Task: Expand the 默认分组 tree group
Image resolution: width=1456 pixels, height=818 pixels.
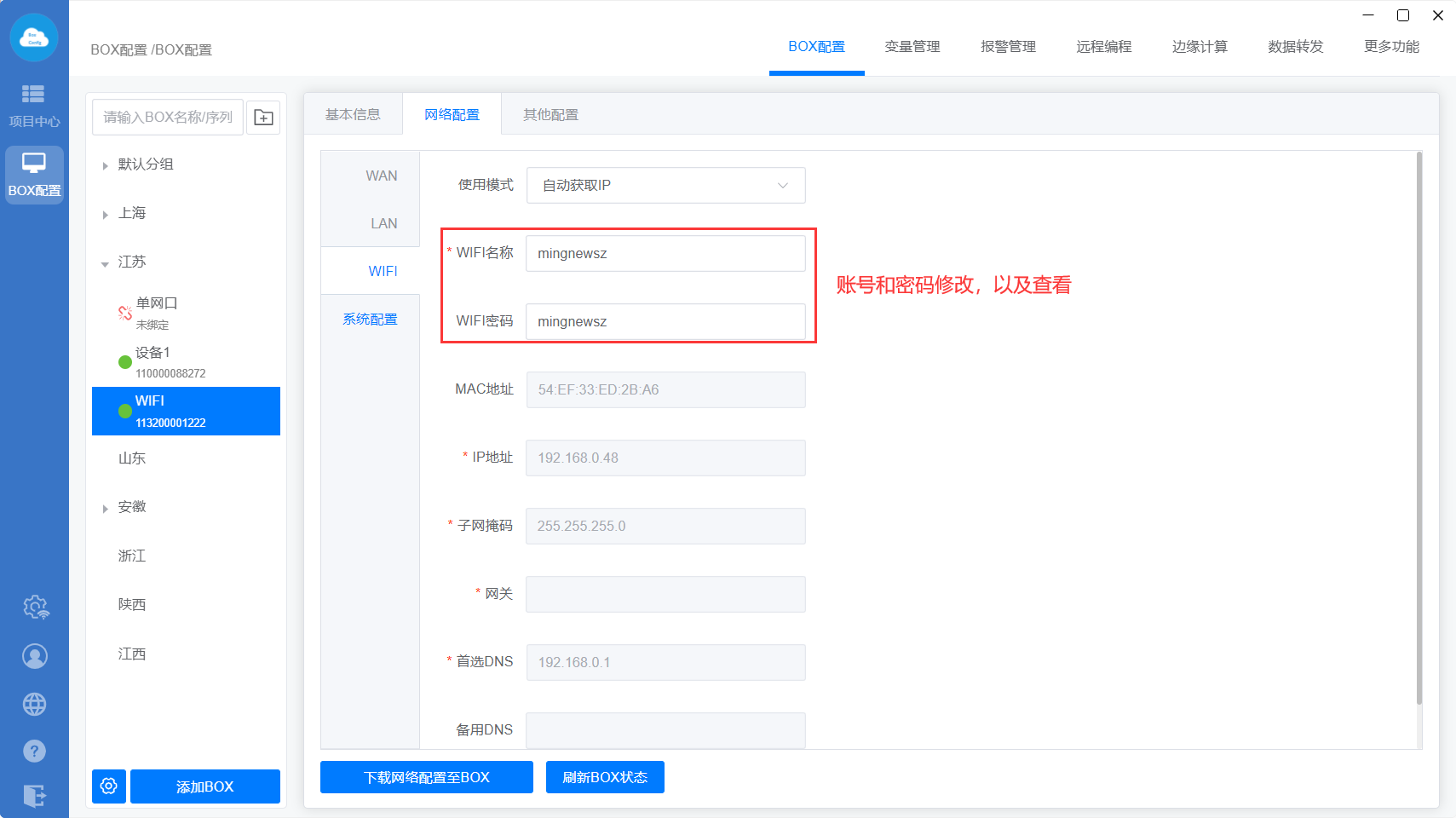Action: tap(105, 165)
